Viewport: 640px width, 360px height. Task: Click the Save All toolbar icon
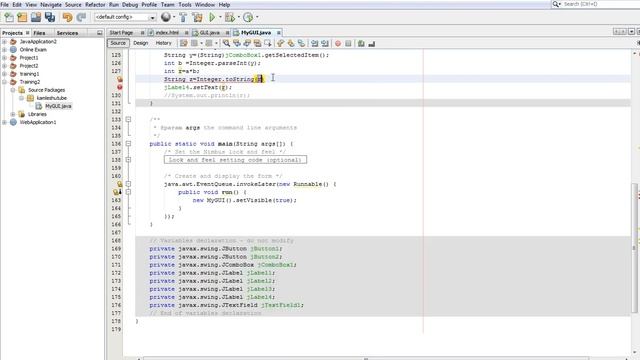point(50,17)
